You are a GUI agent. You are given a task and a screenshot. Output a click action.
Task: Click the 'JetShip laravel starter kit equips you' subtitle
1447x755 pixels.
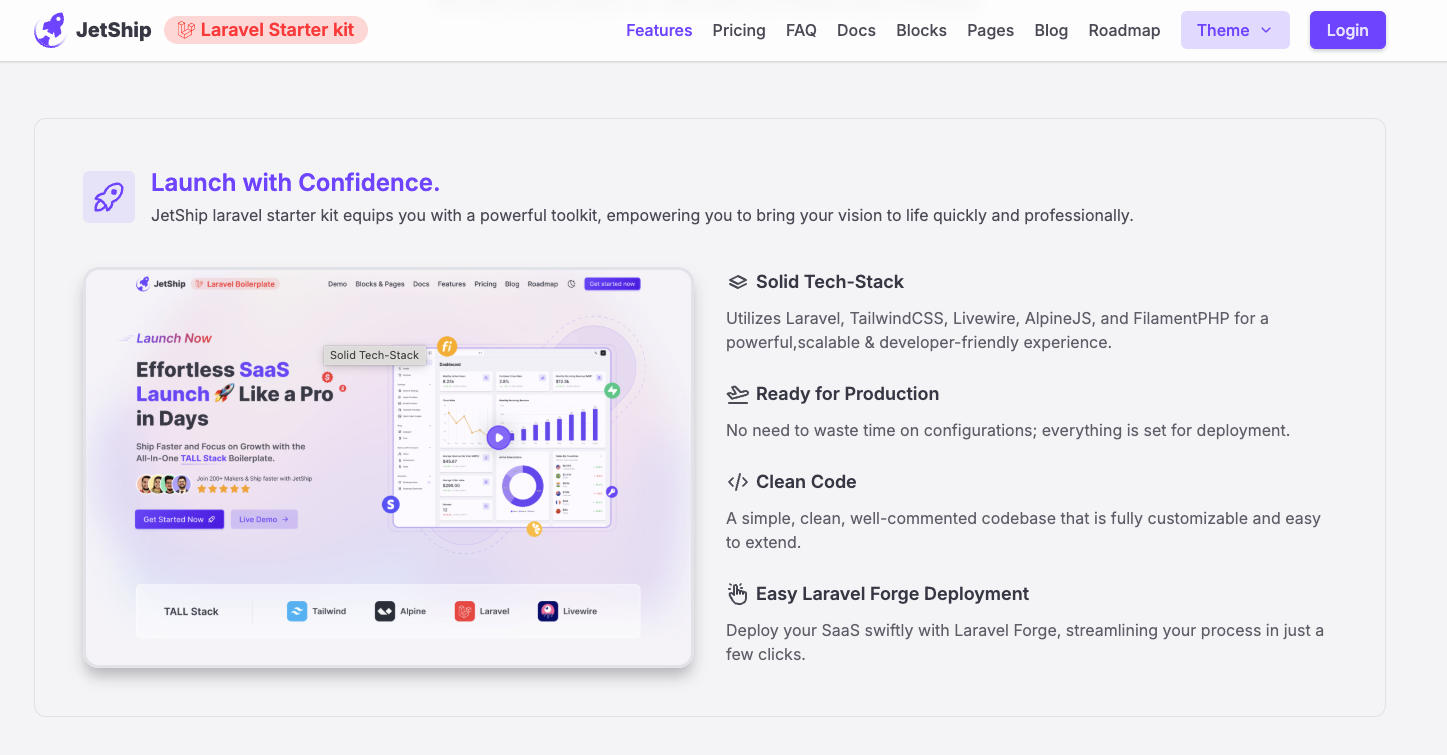642,215
